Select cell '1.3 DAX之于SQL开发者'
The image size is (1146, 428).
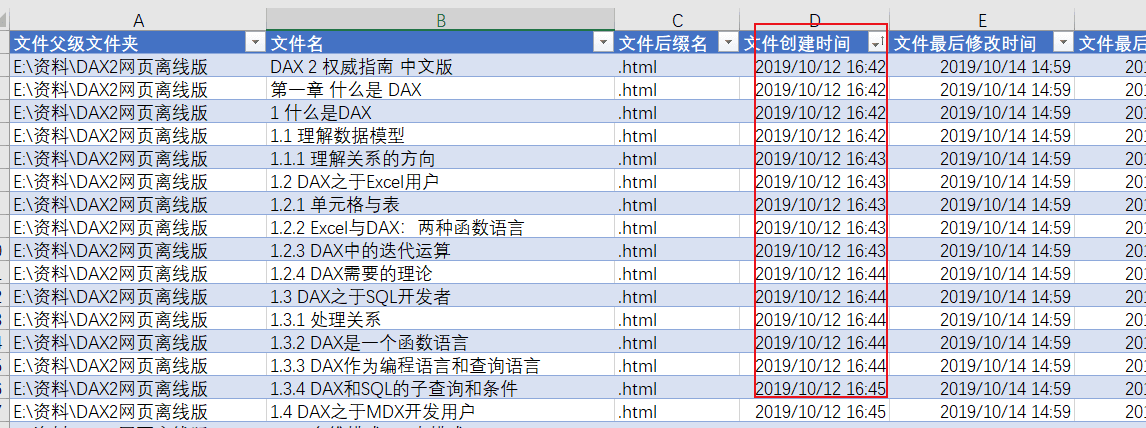pos(441,297)
